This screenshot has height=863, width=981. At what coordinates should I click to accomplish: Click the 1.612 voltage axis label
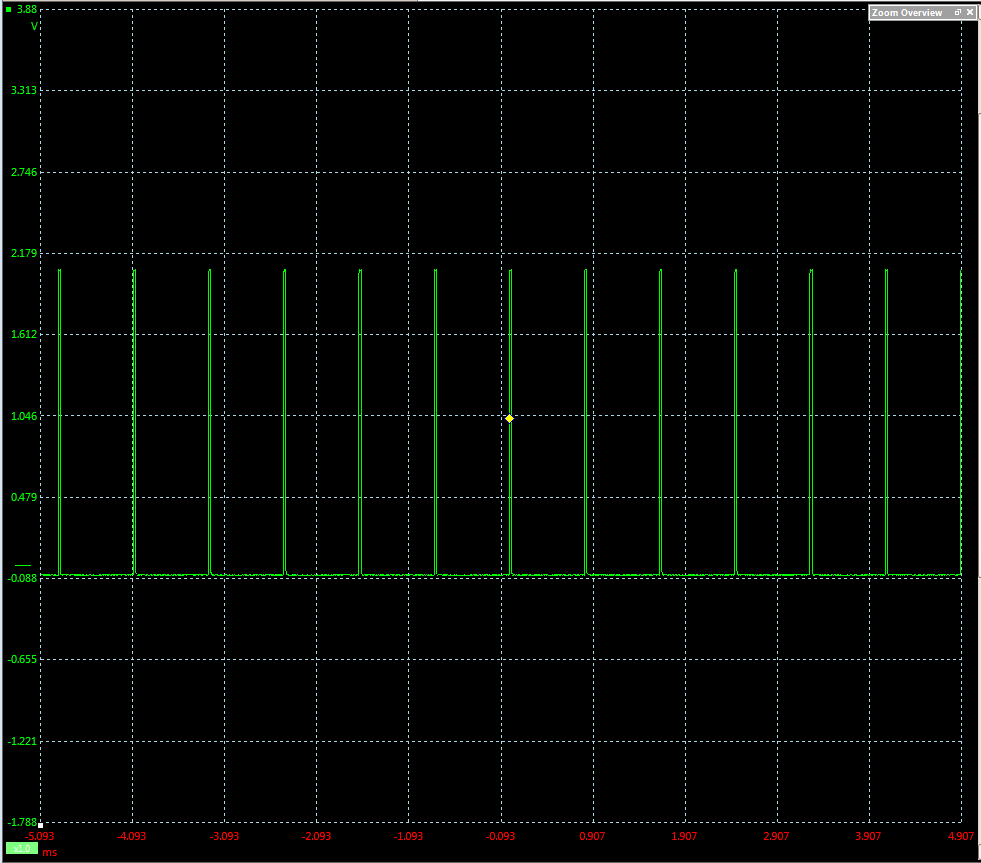24,334
